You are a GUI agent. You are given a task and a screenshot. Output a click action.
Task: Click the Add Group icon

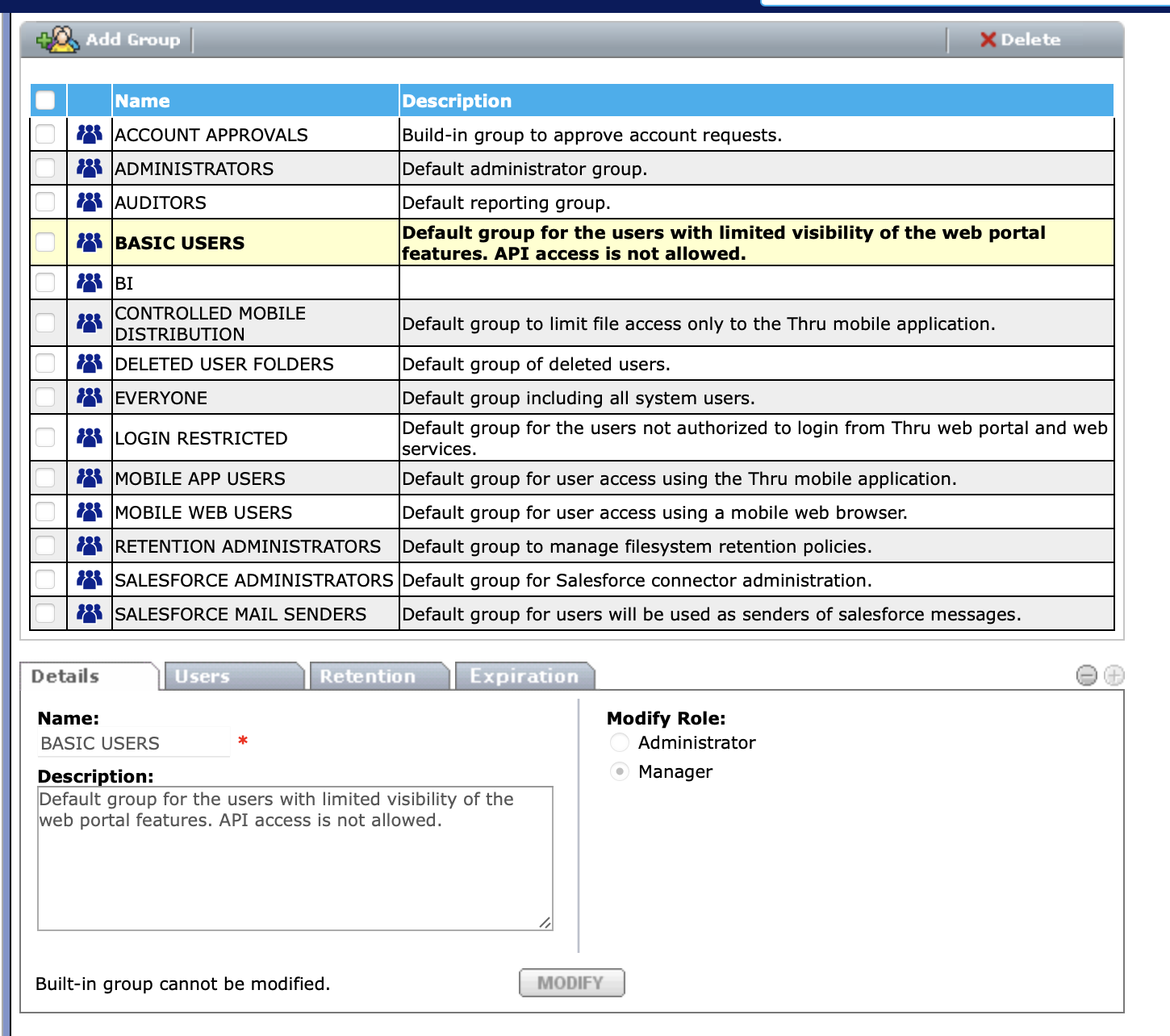coord(58,40)
